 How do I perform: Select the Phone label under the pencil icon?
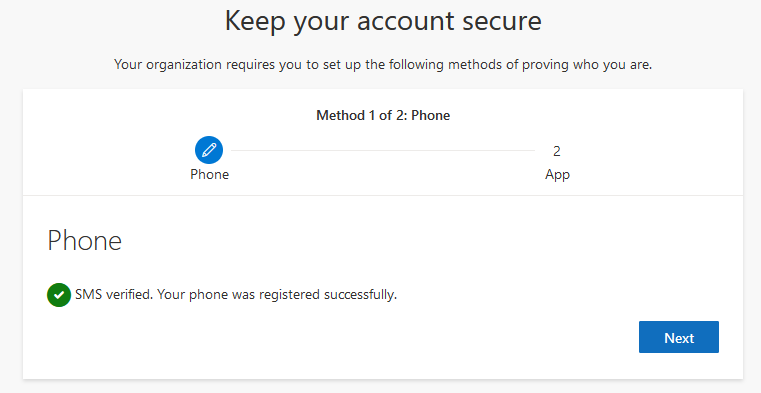209,174
